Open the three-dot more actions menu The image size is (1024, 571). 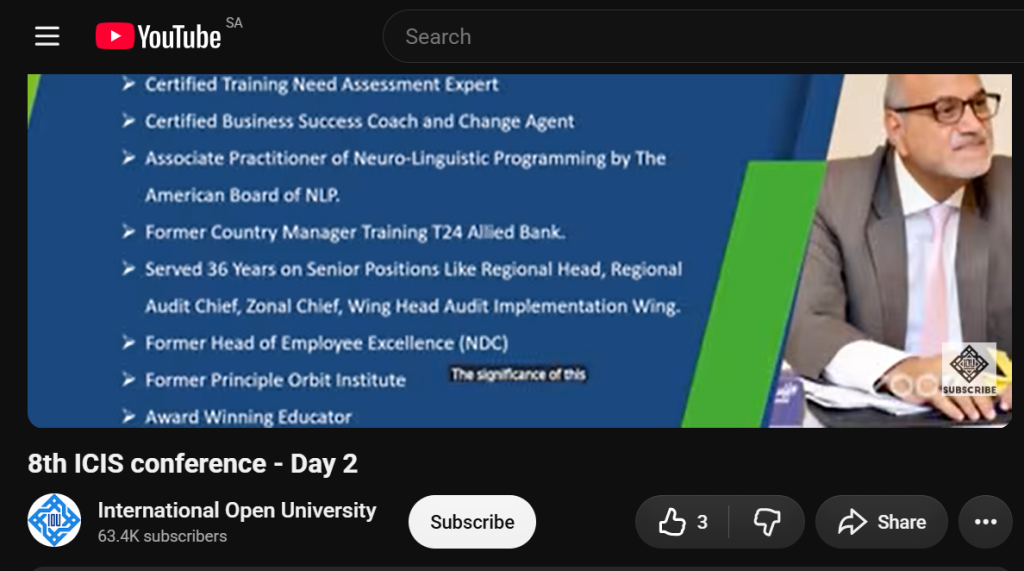point(985,522)
